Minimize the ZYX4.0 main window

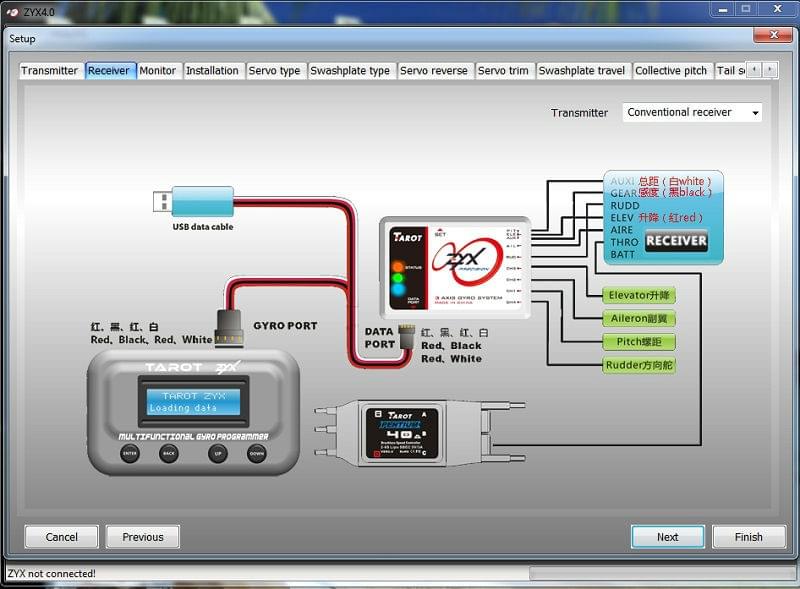coord(722,9)
